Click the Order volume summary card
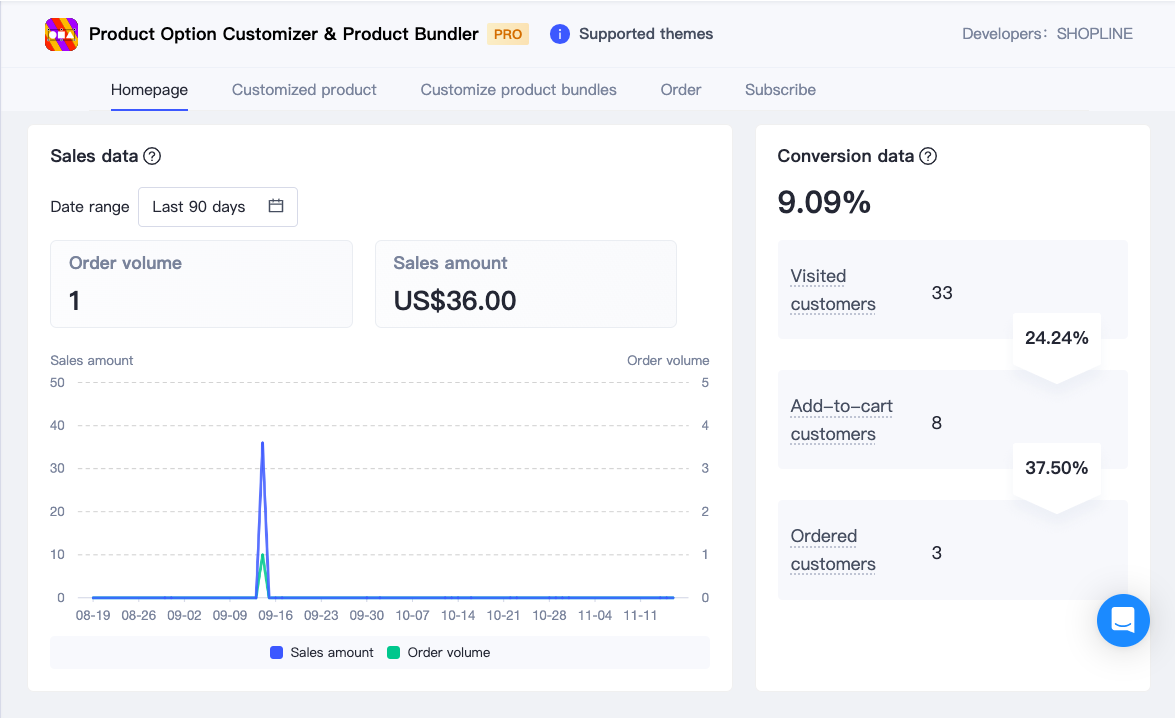 click(201, 283)
